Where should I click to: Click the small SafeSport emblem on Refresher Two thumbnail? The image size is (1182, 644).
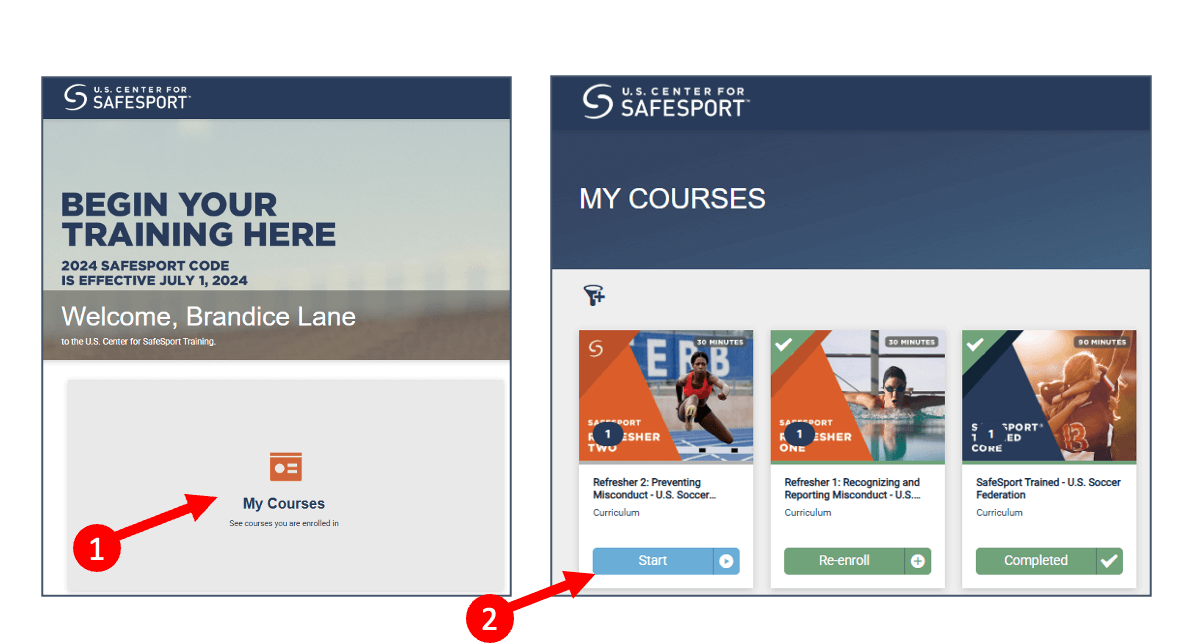tap(596, 348)
